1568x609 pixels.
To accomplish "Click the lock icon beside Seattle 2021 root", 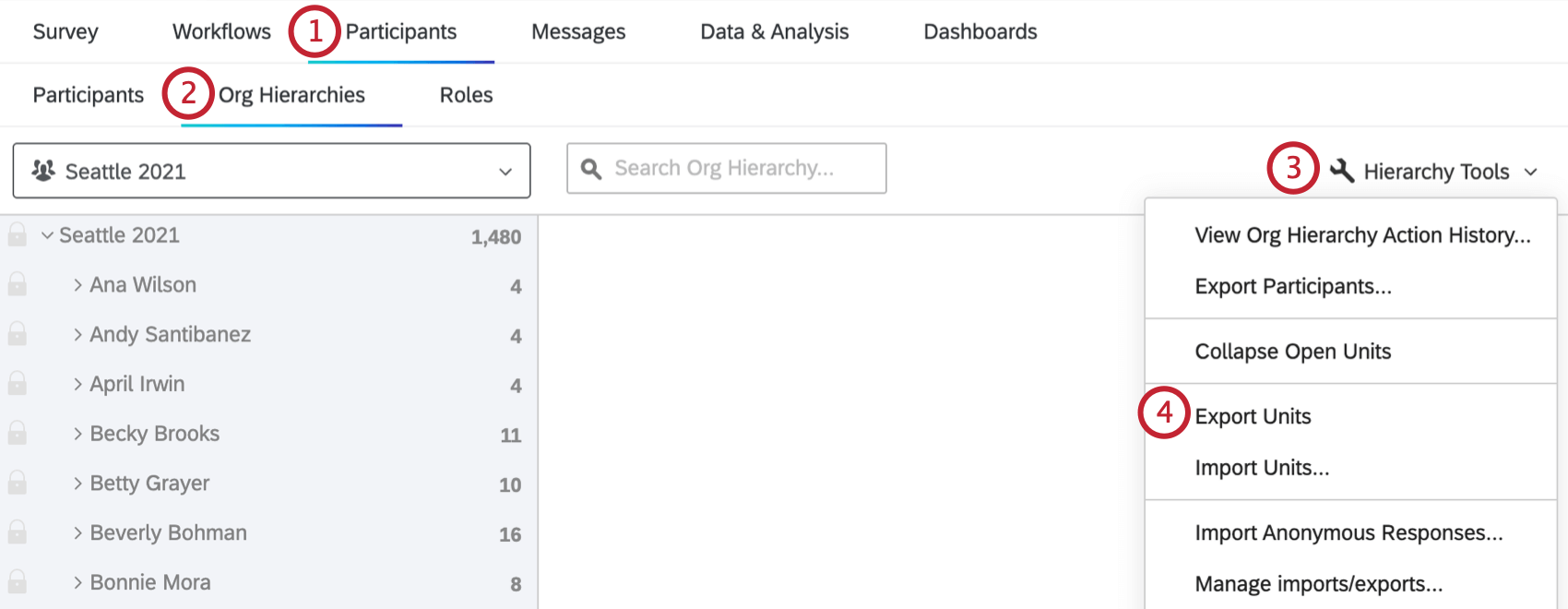I will click(x=18, y=235).
